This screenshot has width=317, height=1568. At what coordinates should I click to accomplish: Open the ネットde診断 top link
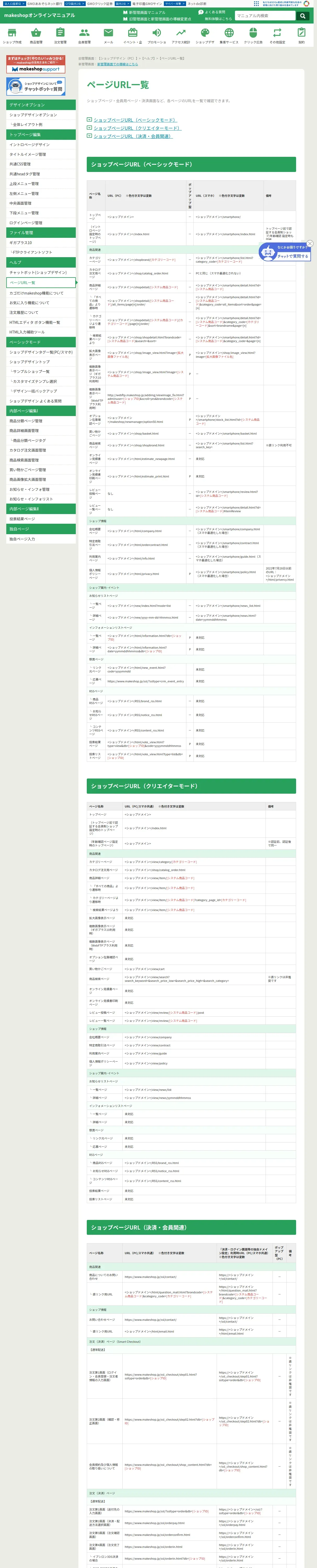[x=197, y=4]
